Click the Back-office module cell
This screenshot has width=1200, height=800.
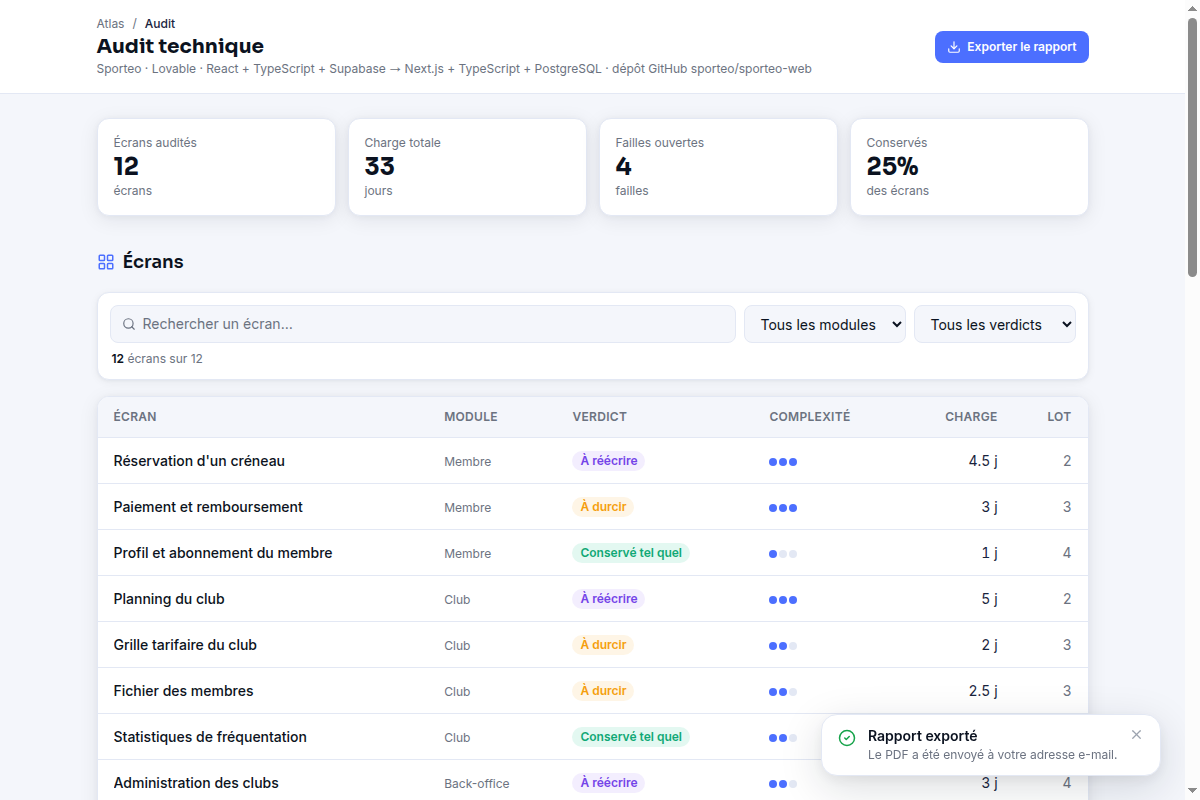[477, 784]
